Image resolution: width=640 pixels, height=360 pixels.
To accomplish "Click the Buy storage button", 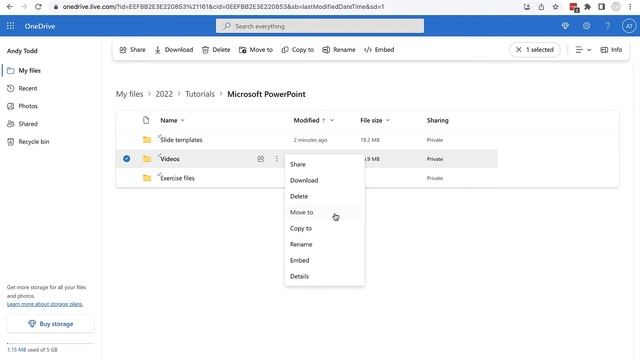I will pyautogui.click(x=50, y=324).
